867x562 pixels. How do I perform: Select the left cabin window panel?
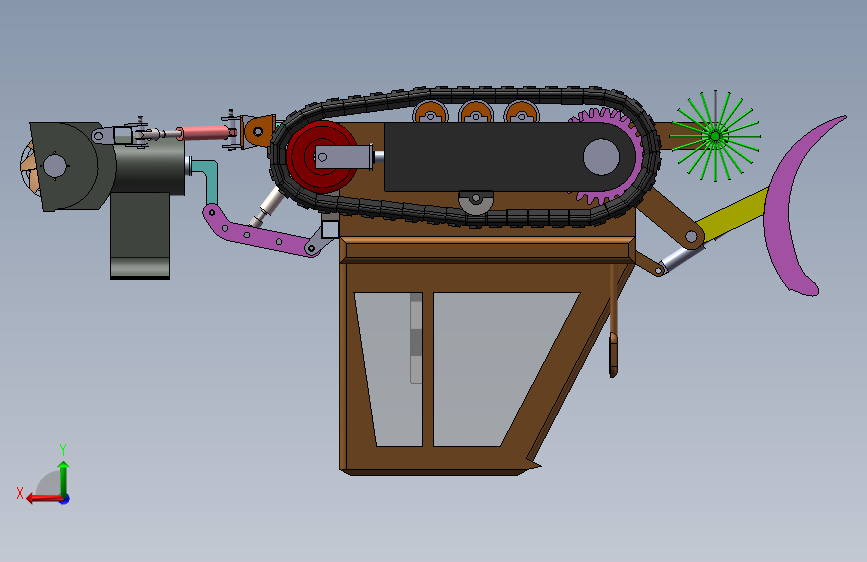point(391,369)
